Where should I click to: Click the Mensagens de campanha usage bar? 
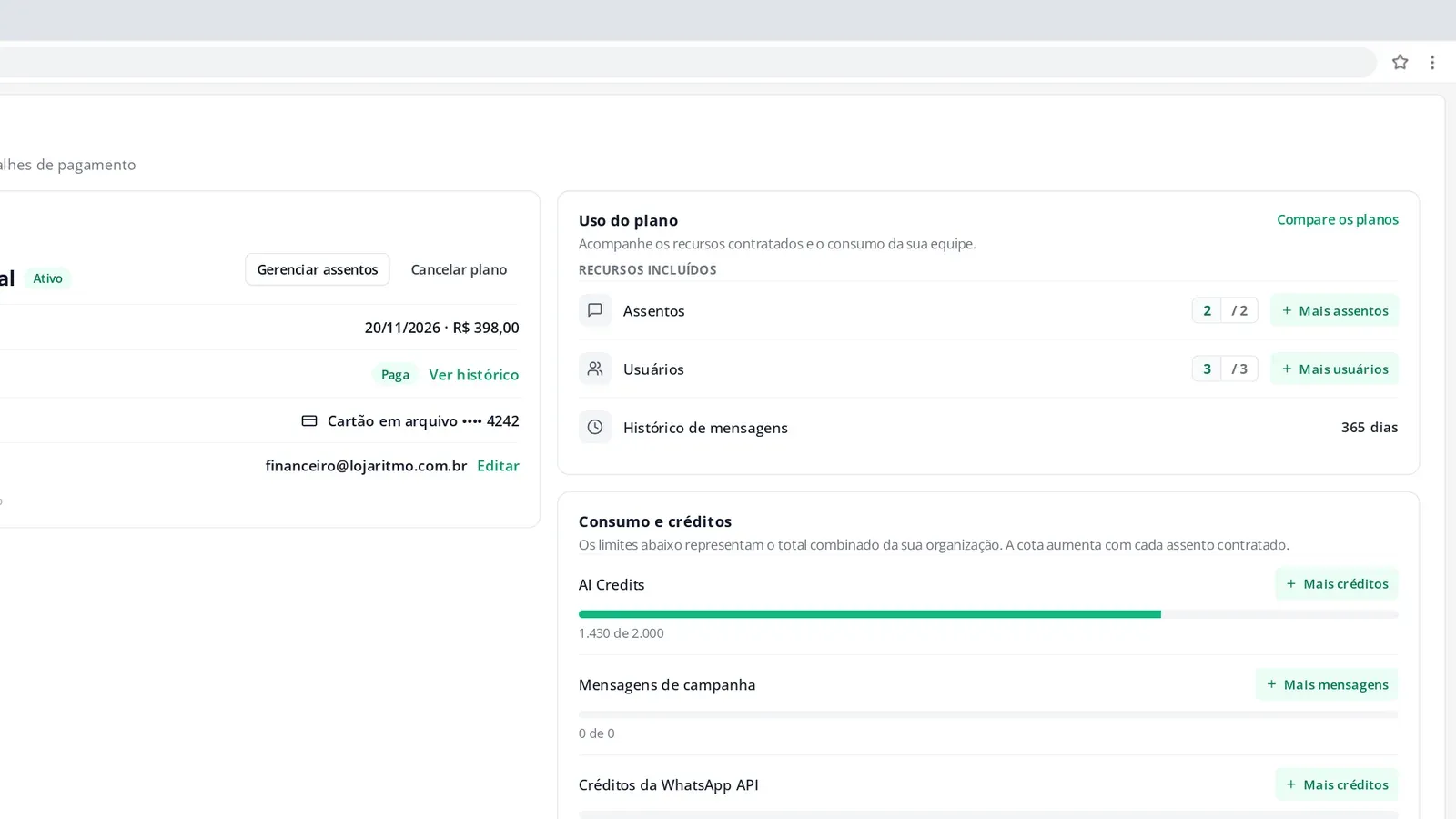(x=988, y=714)
